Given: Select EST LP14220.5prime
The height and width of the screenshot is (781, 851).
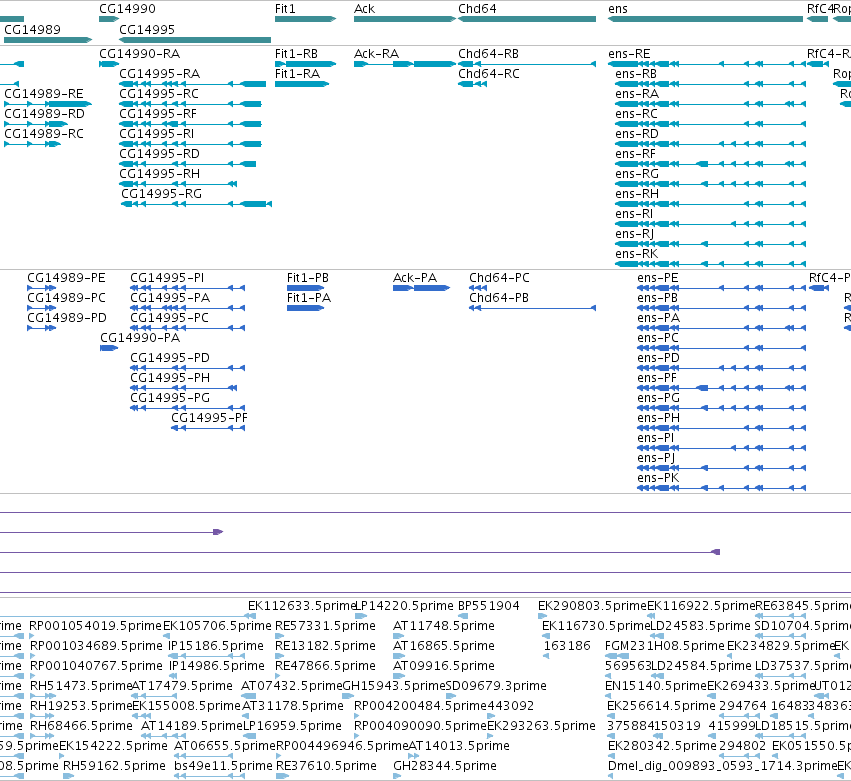Looking at the screenshot, I should [404, 606].
